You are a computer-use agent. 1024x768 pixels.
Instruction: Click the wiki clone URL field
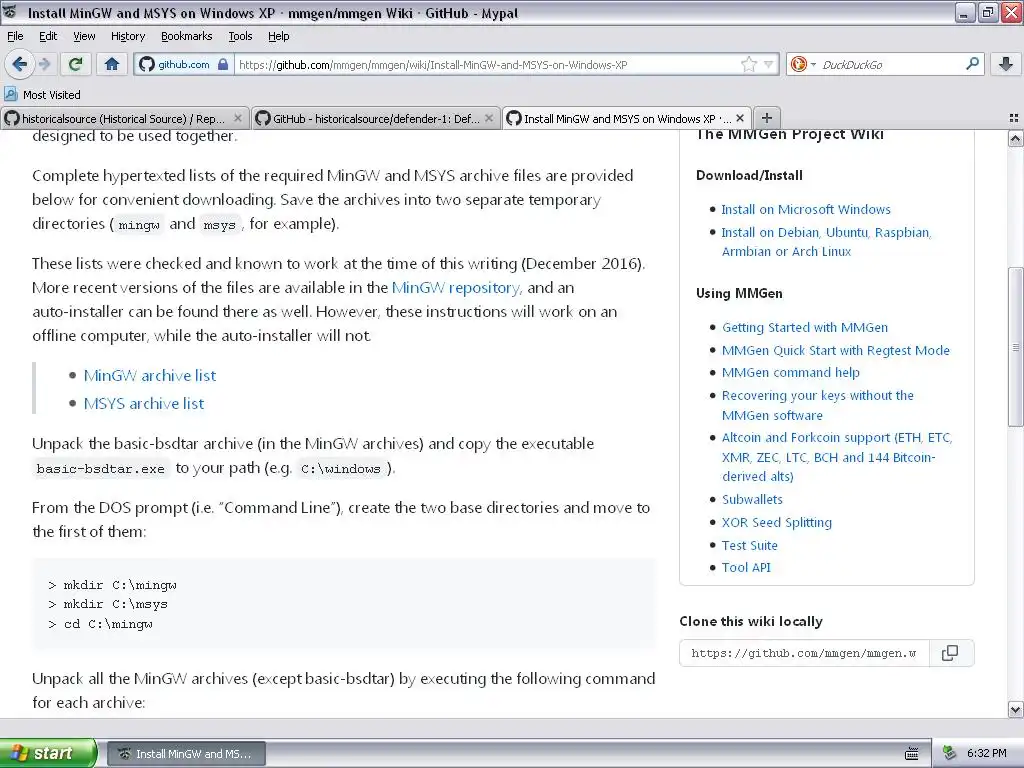(x=804, y=653)
